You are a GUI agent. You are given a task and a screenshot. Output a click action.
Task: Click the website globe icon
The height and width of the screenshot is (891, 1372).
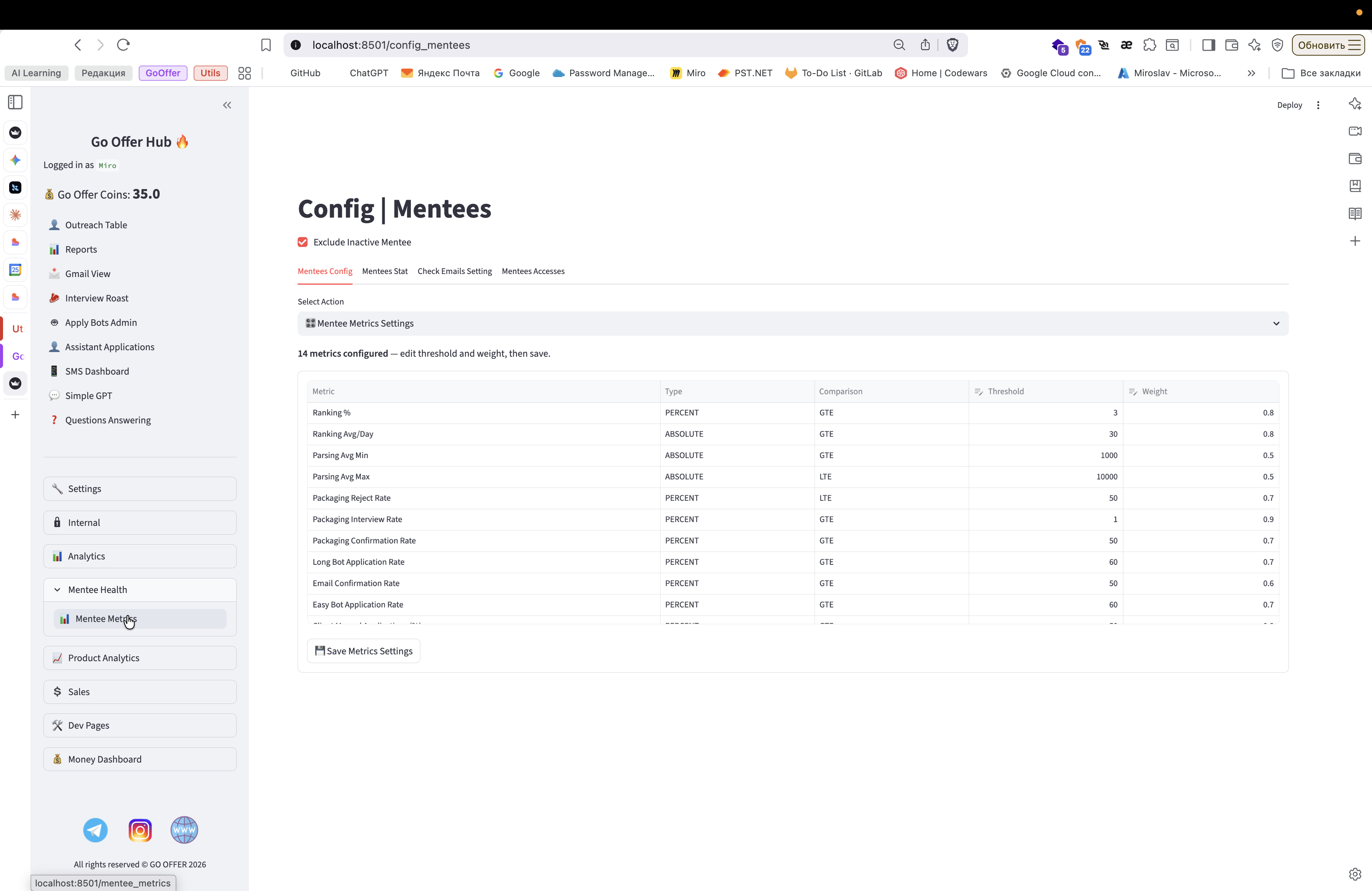coord(184,830)
